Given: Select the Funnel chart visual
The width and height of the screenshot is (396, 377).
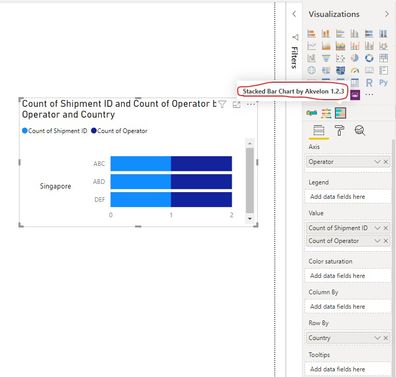Looking at the screenshot, I should [326, 58].
